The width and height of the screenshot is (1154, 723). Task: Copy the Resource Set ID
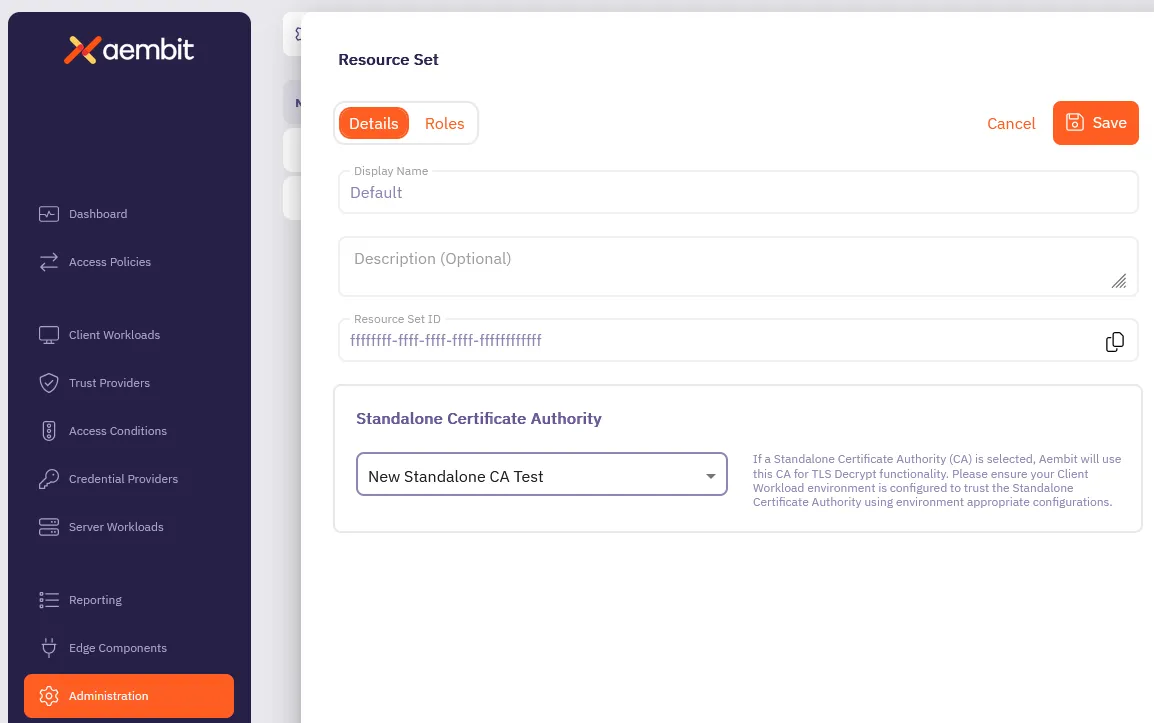tap(1115, 342)
